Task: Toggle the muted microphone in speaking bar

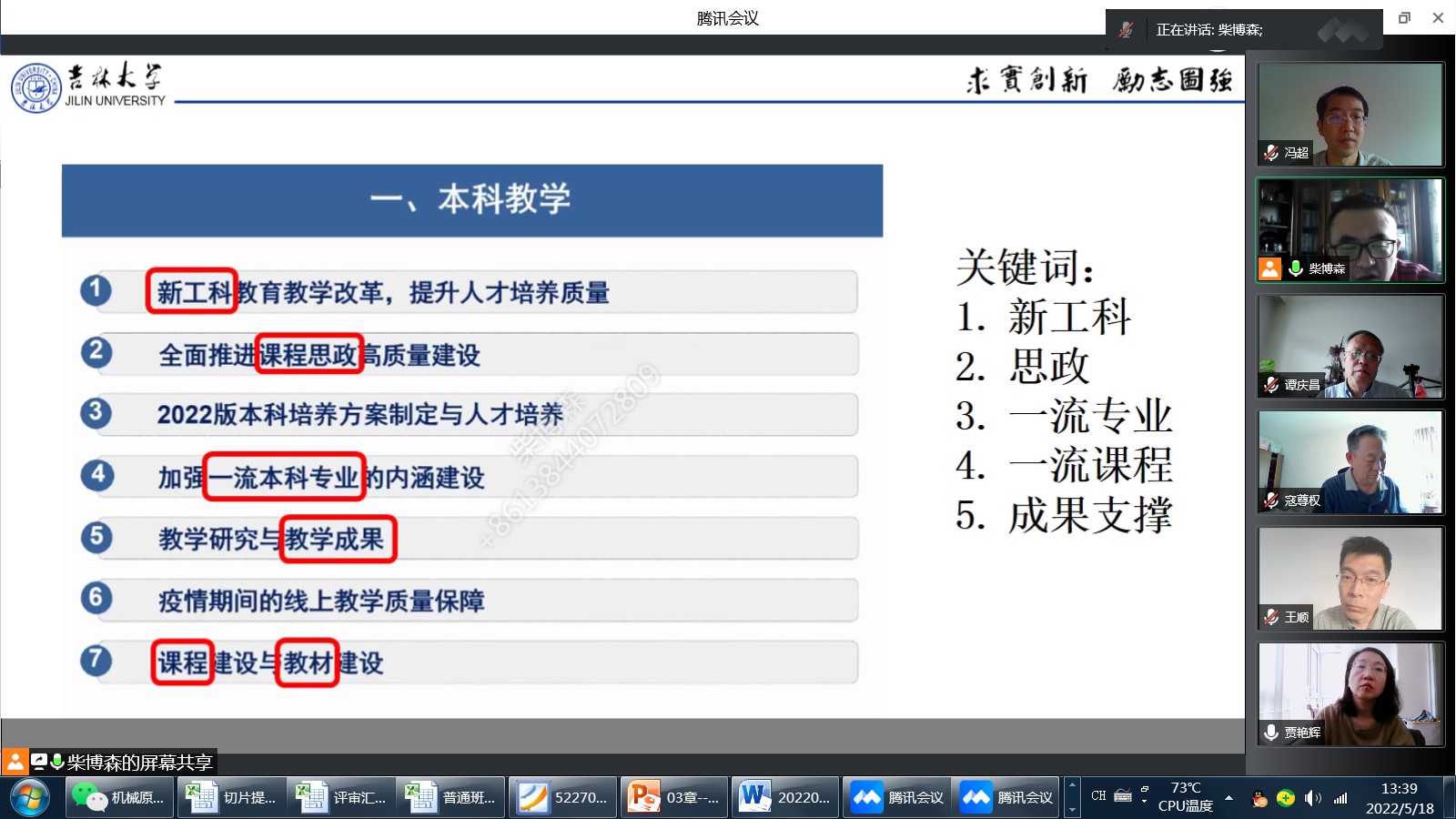Action: 1127,30
